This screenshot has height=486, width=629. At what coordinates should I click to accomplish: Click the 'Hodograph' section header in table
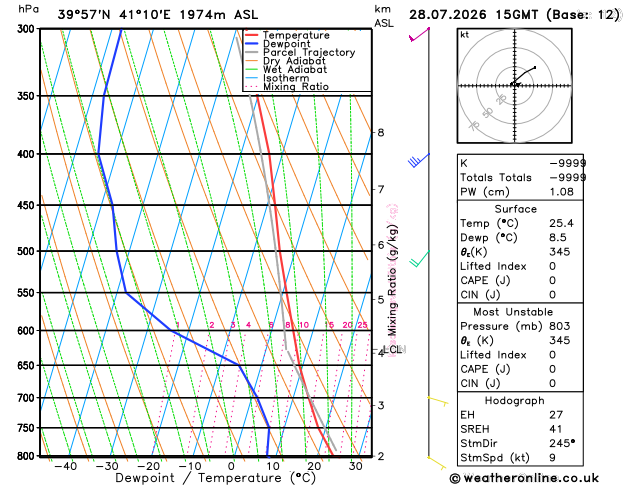515,401
